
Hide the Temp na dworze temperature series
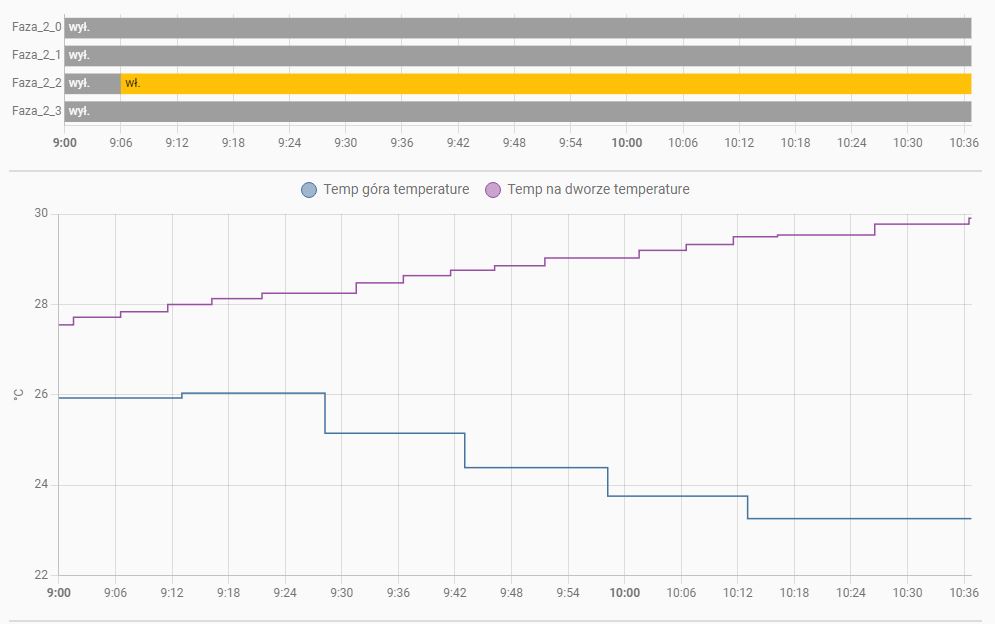598,189
